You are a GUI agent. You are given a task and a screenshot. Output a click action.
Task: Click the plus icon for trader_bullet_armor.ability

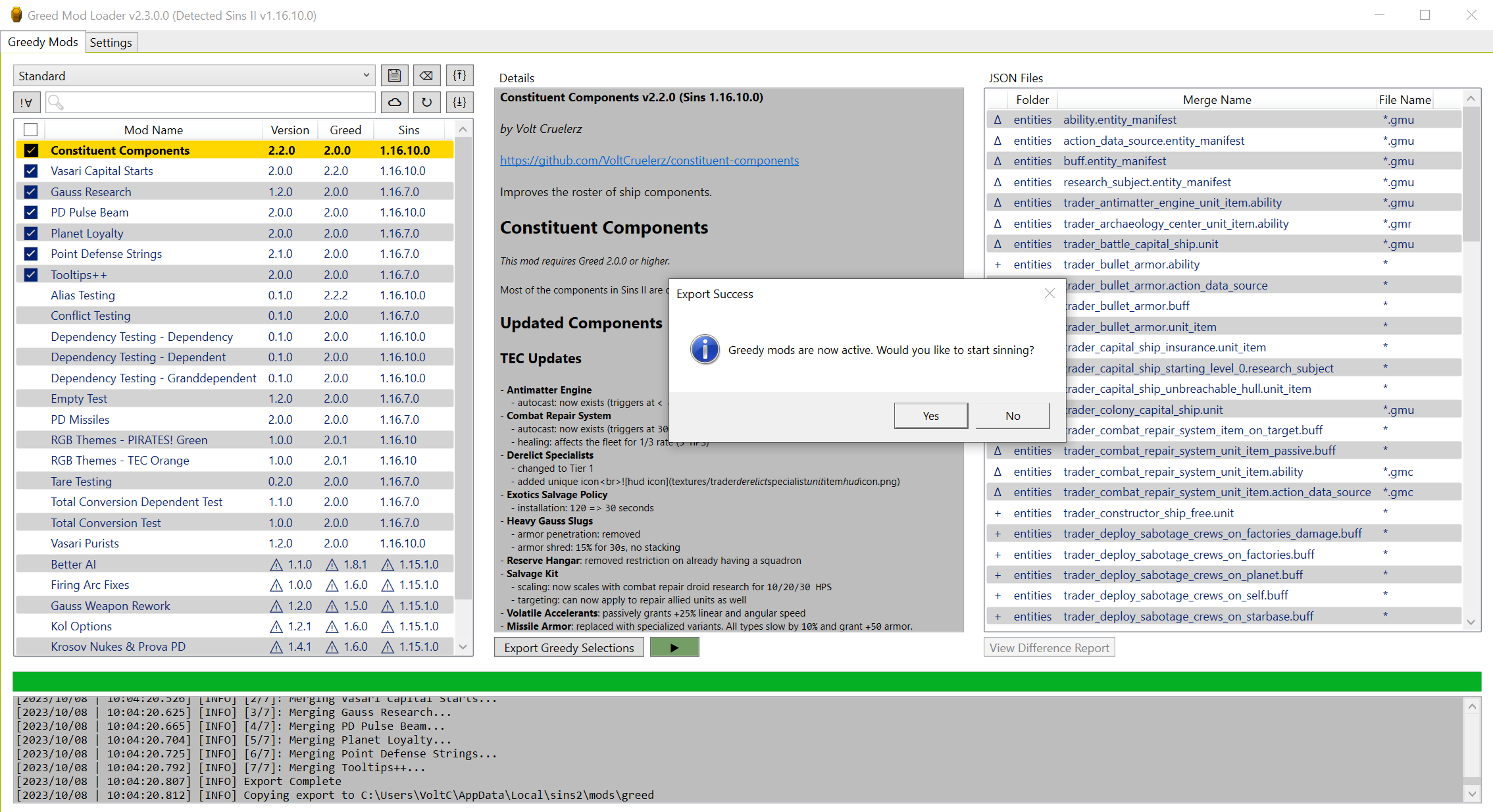(998, 265)
